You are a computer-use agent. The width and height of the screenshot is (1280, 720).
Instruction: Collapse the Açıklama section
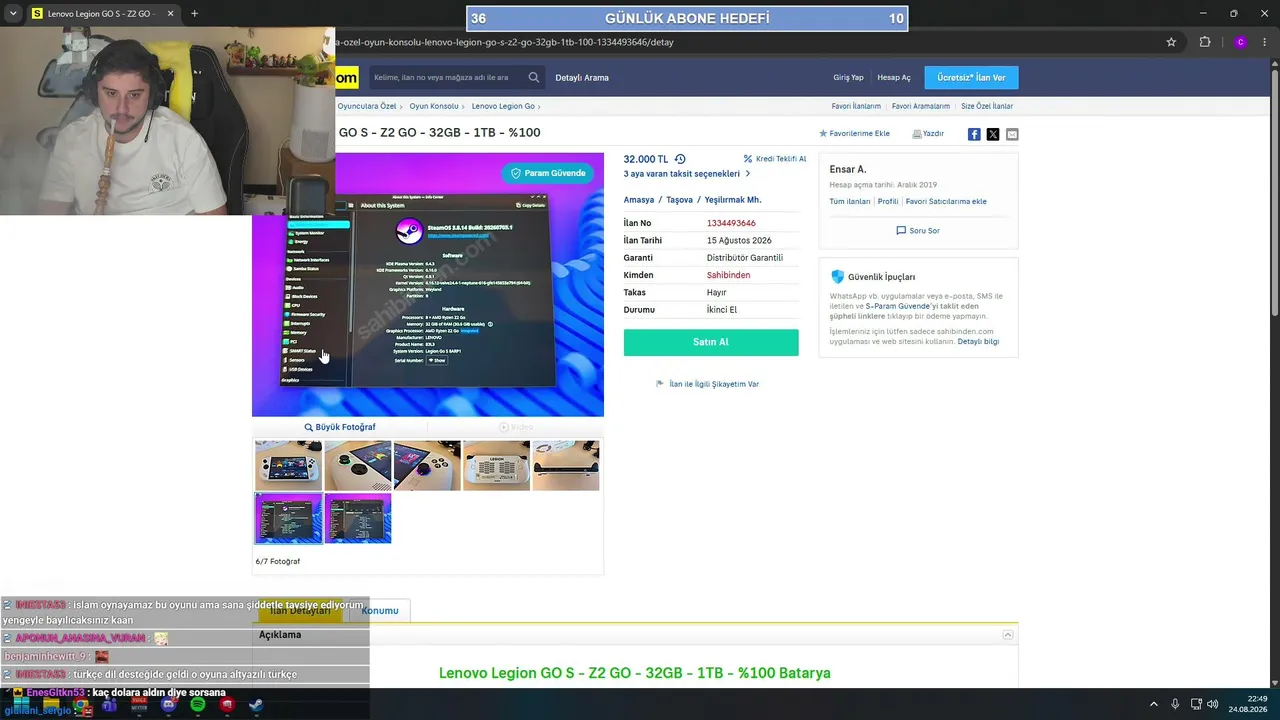coord(1008,635)
